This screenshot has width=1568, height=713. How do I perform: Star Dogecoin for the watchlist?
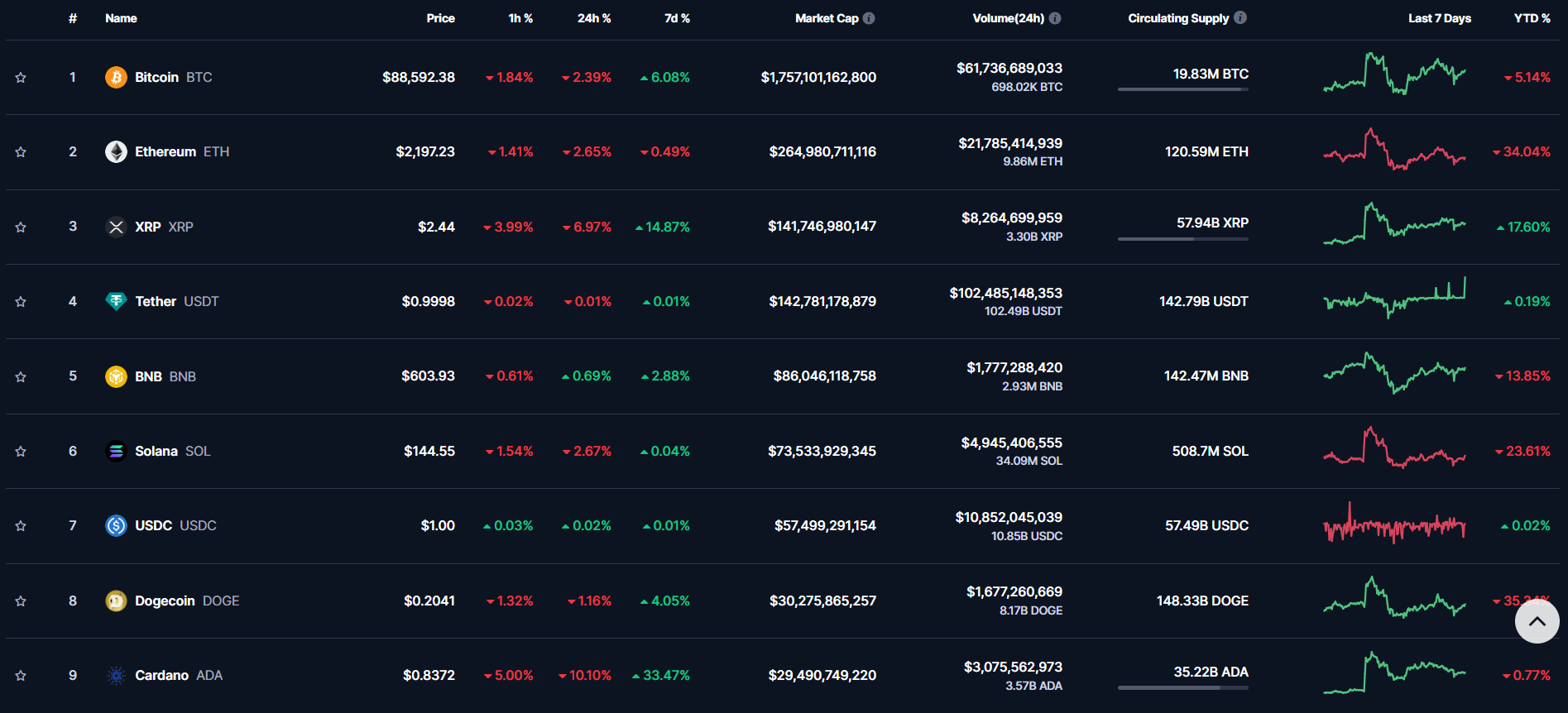point(21,601)
